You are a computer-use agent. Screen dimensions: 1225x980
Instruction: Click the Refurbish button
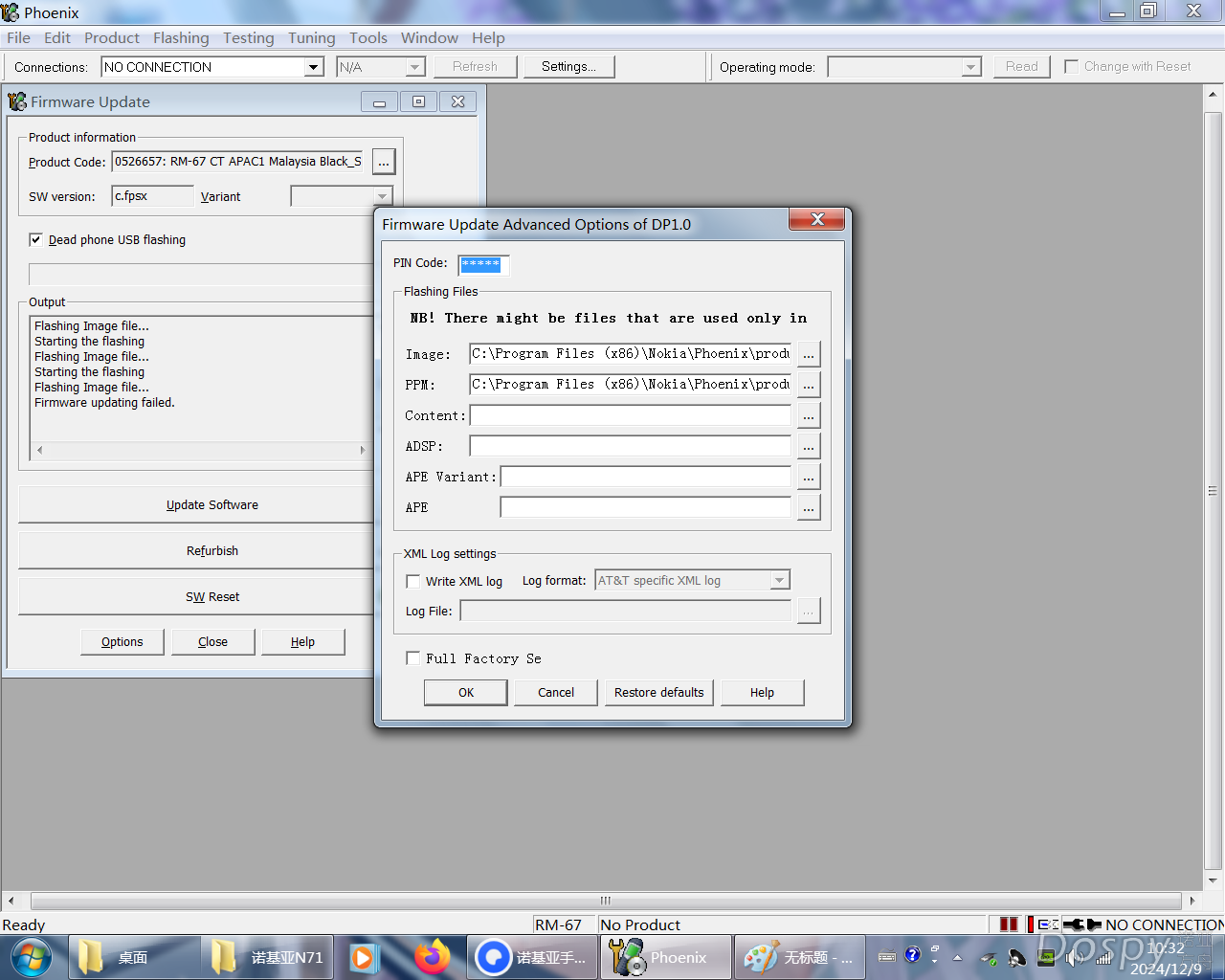pos(196,551)
